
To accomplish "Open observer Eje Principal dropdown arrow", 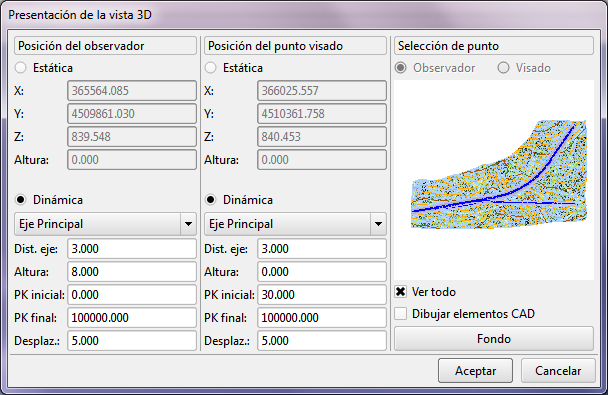I will coord(188,224).
